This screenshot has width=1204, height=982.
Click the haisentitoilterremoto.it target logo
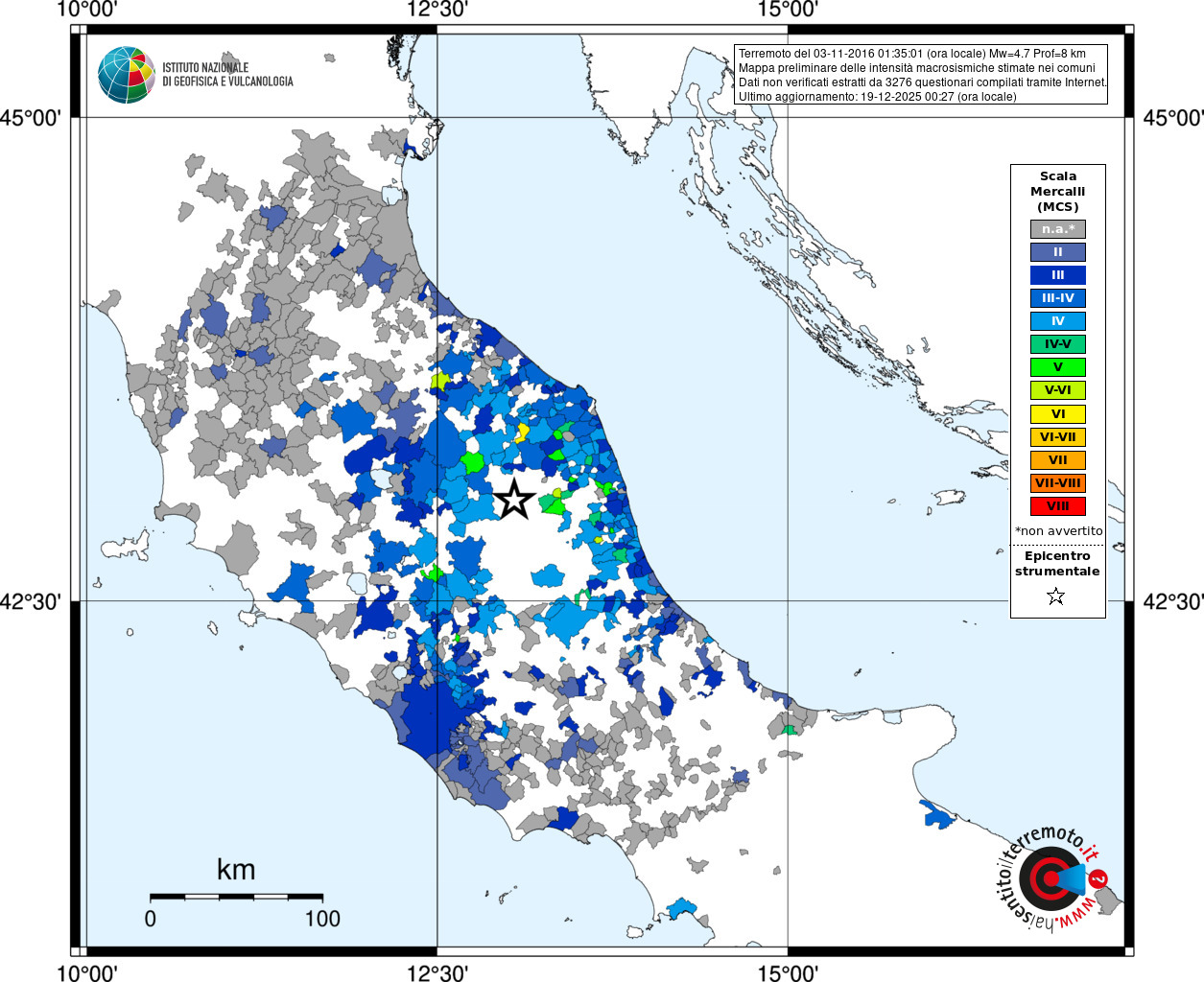coord(1051,879)
